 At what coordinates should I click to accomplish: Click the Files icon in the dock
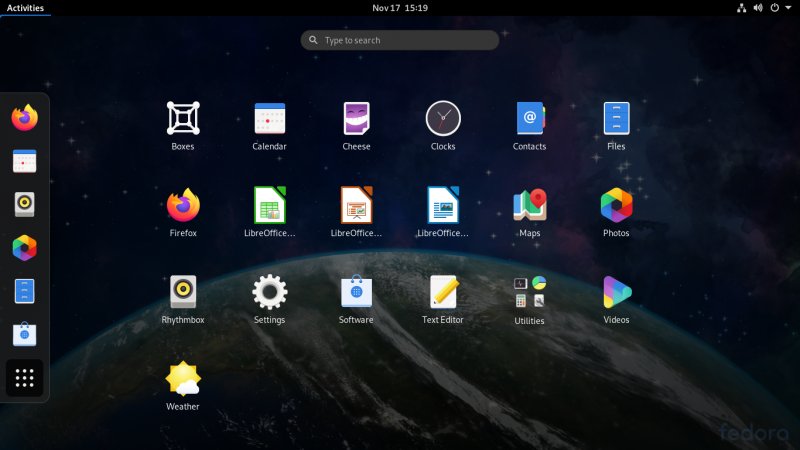coord(24,291)
